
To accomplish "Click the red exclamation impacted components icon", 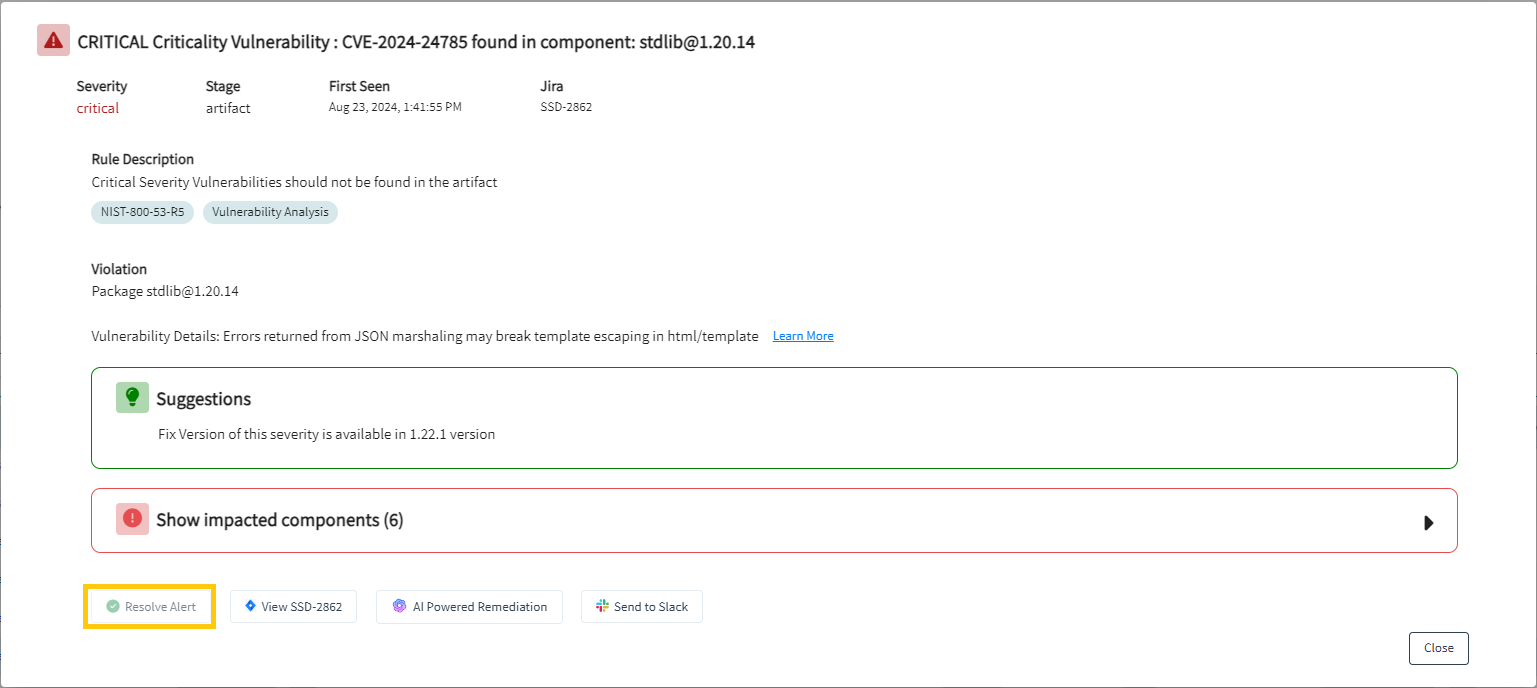I will pos(132,519).
